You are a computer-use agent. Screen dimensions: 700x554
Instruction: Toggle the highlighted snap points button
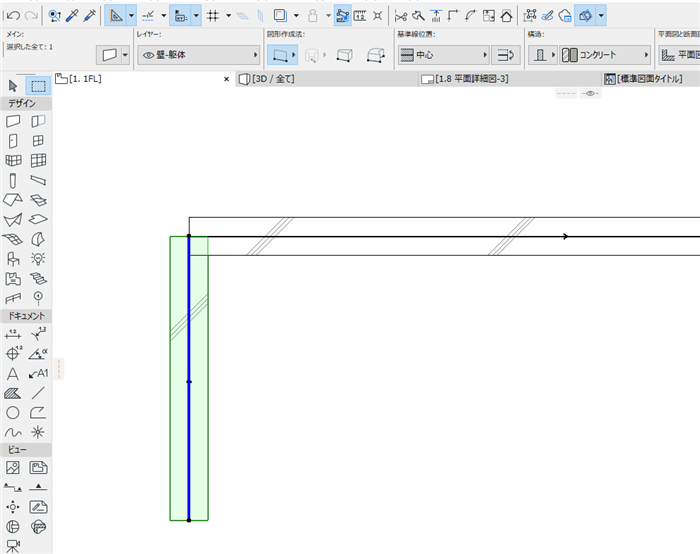342,16
